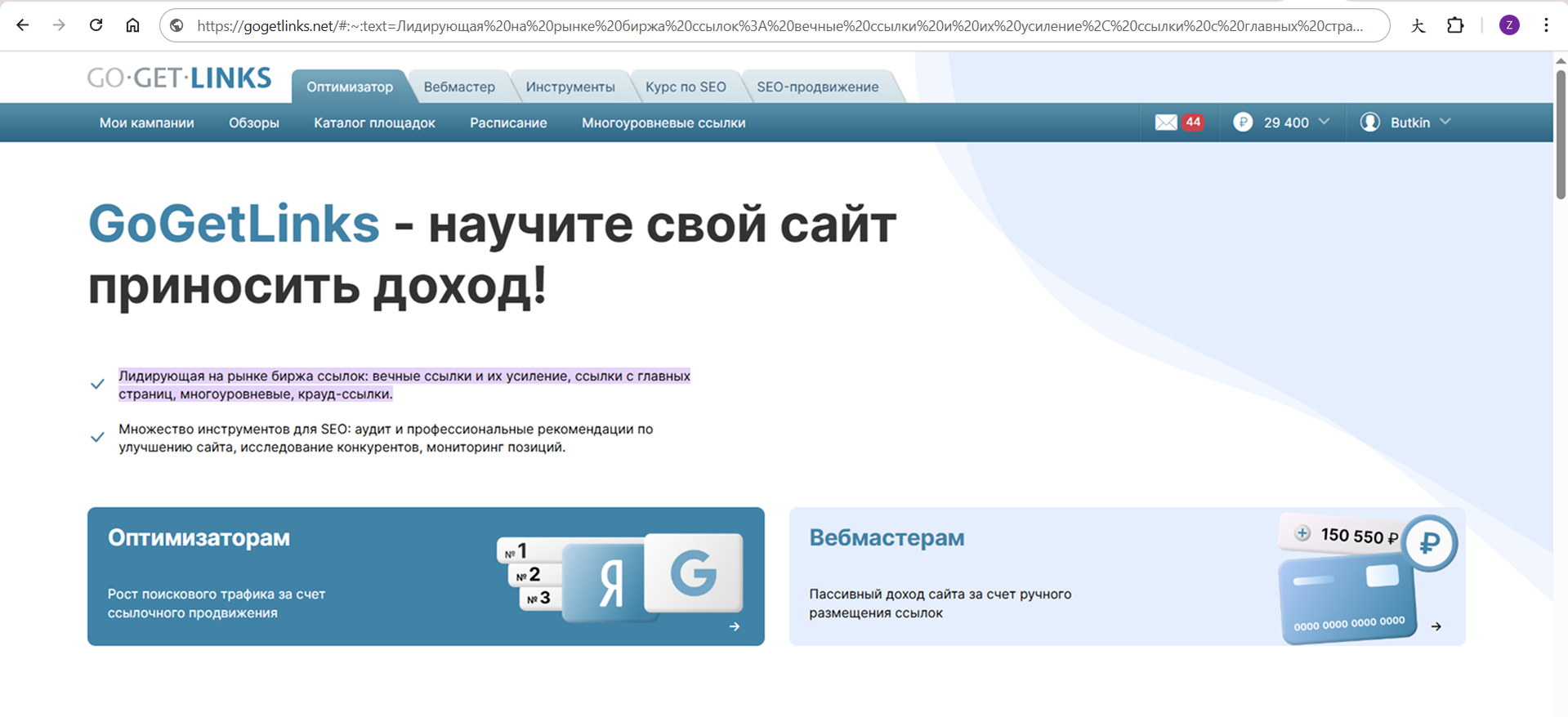Open the mail envelope messages icon
The height and width of the screenshot is (717, 1568).
(1166, 122)
